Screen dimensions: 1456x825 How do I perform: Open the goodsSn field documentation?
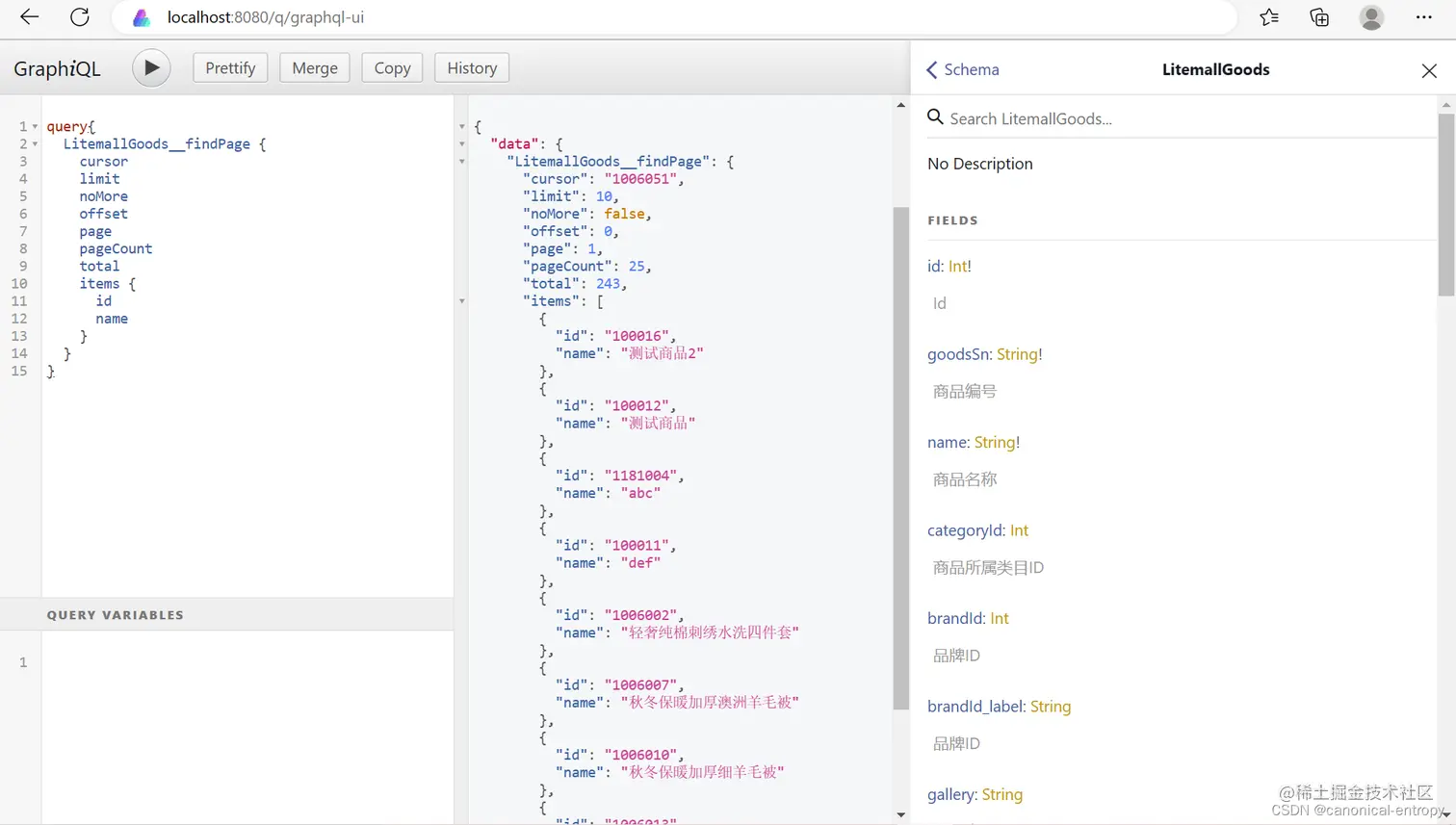[959, 354]
